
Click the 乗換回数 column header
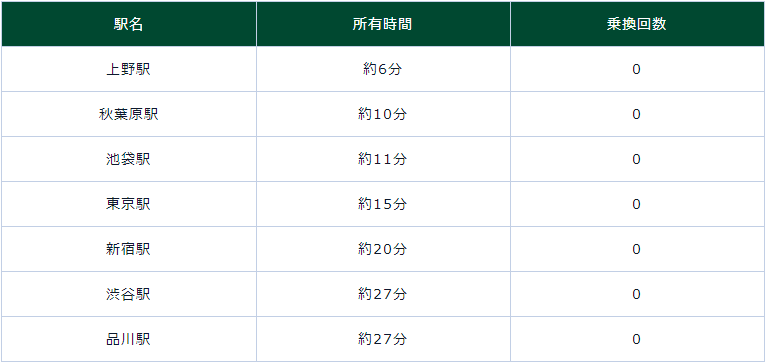click(637, 24)
